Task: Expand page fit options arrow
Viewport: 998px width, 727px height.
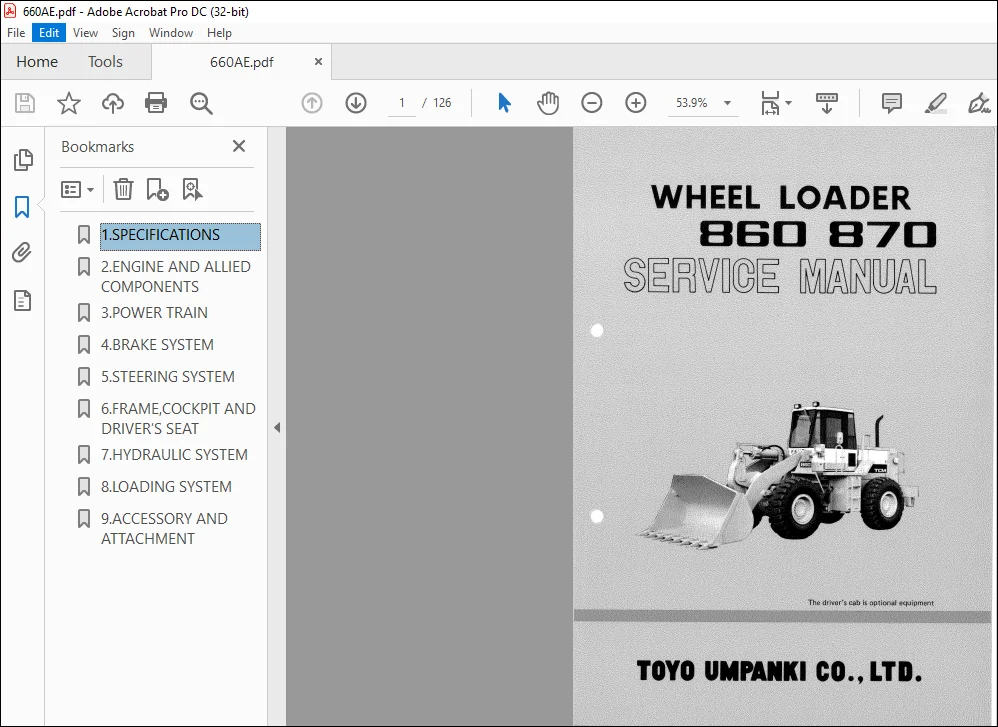Action: point(789,103)
